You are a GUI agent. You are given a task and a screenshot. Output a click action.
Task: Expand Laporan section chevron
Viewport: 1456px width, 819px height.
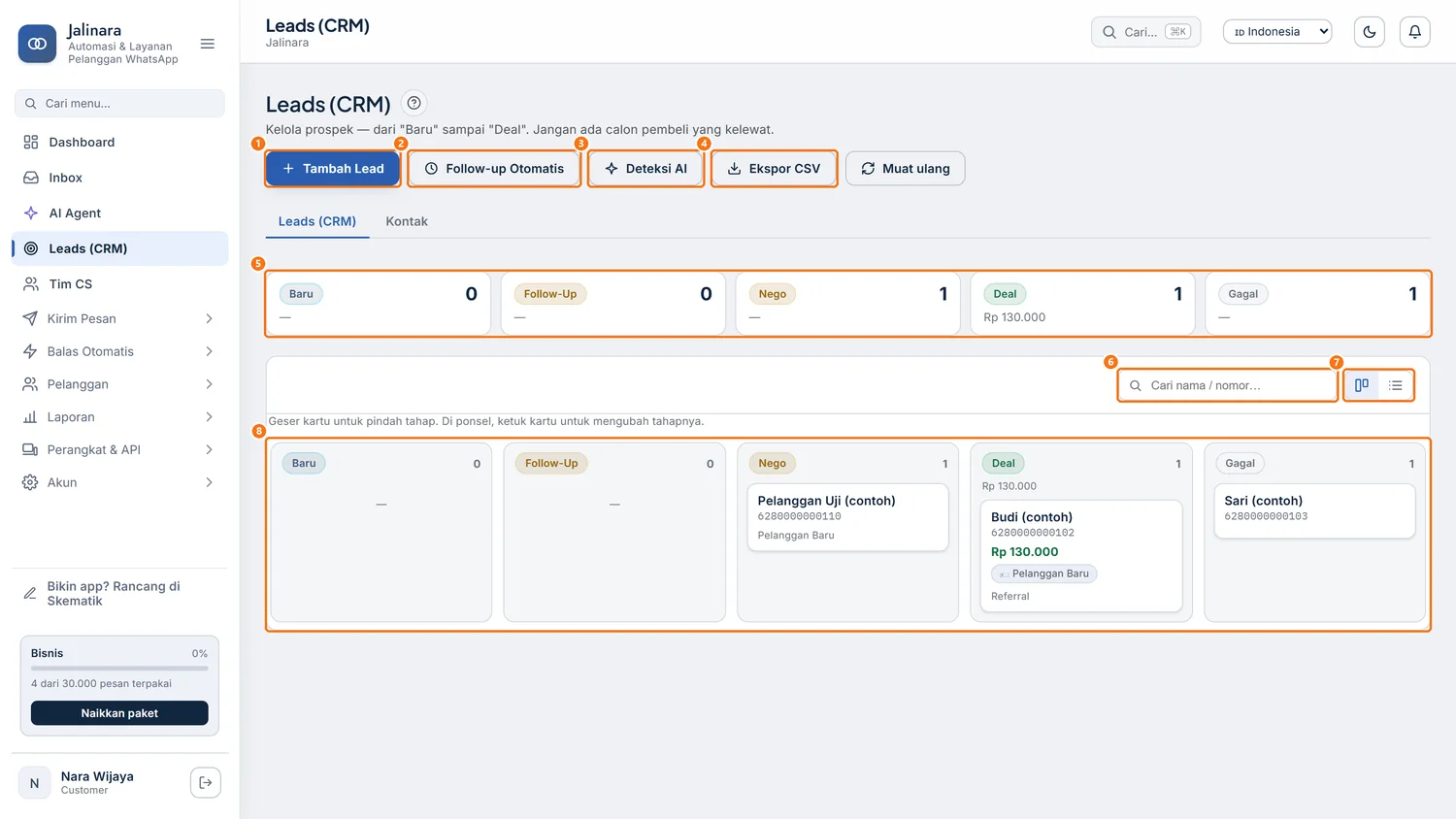(209, 417)
